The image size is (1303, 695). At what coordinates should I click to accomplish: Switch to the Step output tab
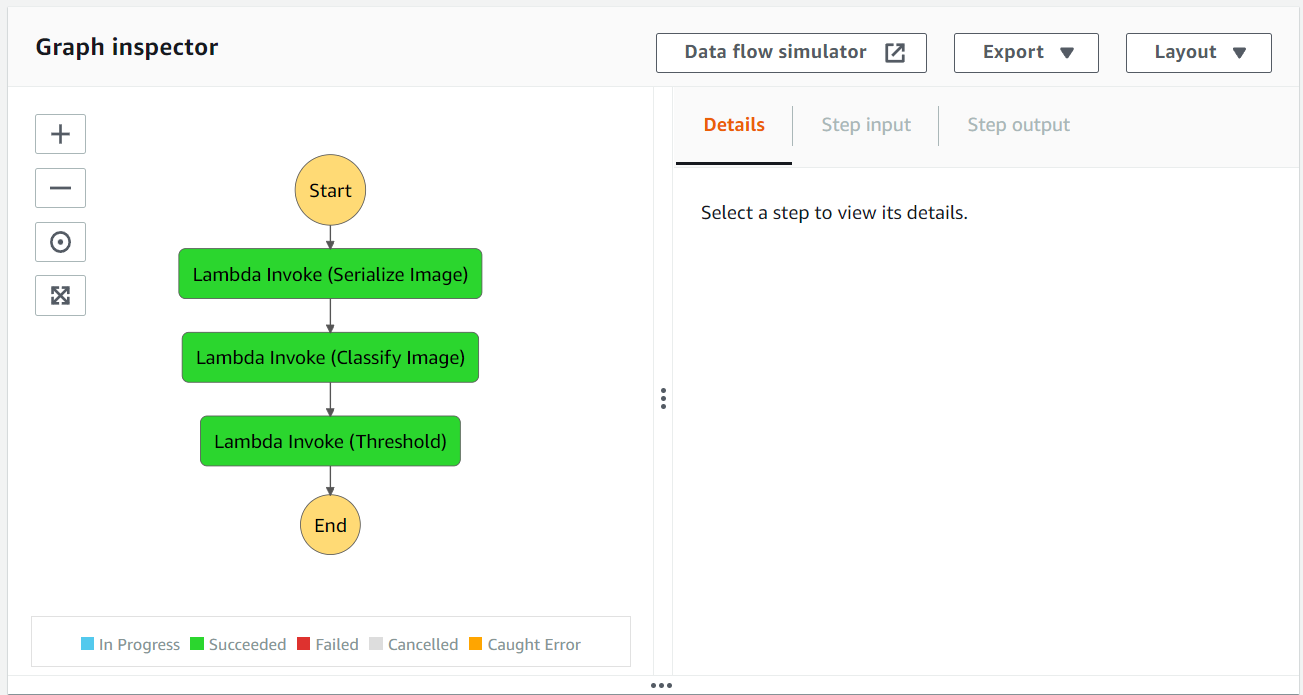tap(1018, 124)
